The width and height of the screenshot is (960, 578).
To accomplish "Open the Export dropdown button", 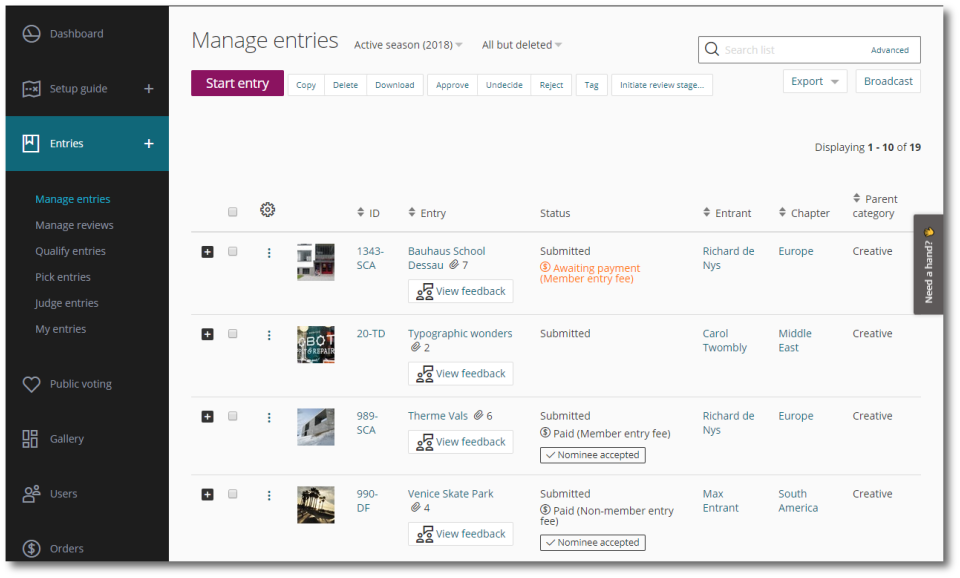I will [x=815, y=81].
